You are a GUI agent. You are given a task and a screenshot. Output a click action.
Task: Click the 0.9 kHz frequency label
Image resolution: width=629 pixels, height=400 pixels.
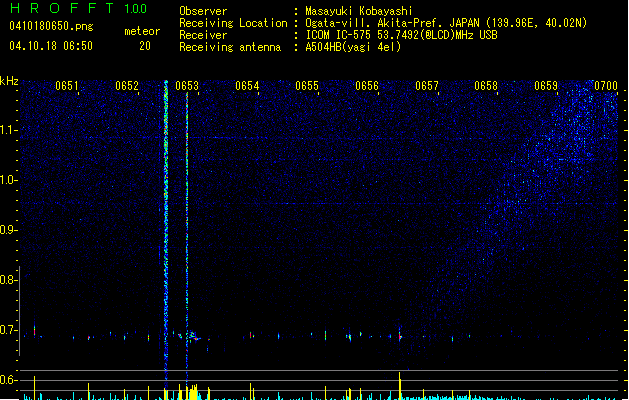(x=8, y=230)
